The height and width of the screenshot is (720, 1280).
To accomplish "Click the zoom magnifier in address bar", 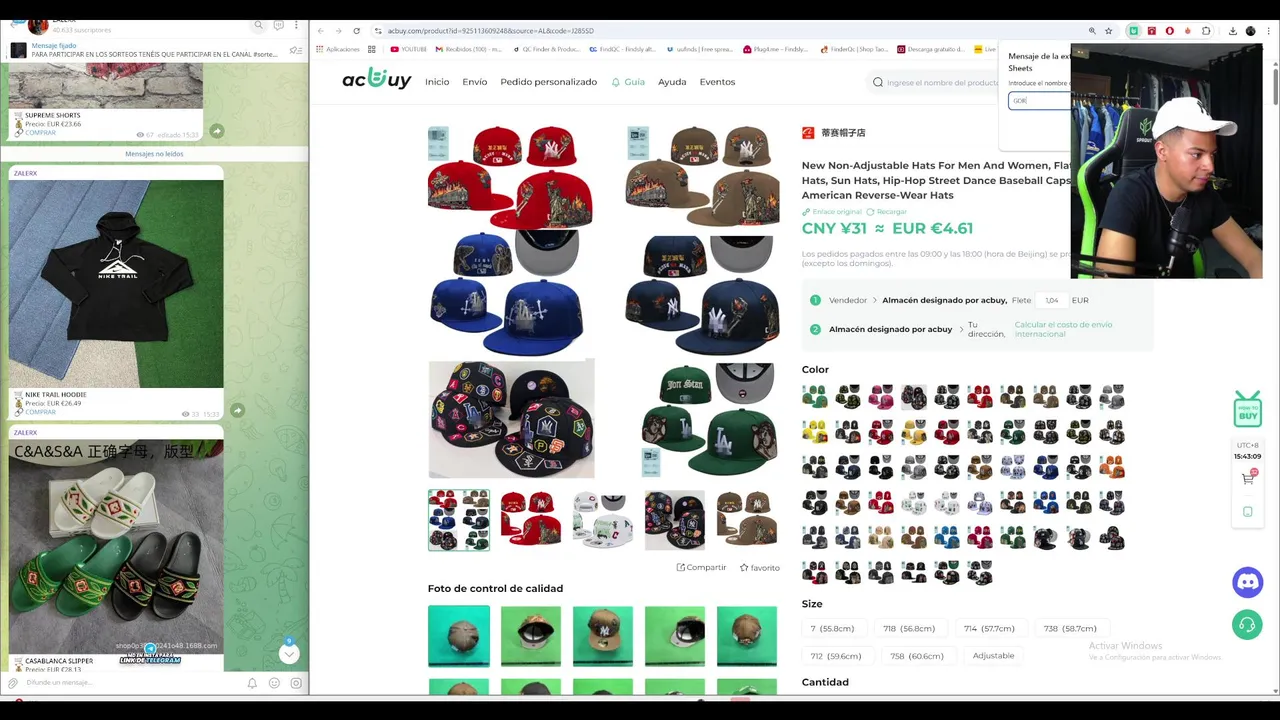I will 1092,31.
